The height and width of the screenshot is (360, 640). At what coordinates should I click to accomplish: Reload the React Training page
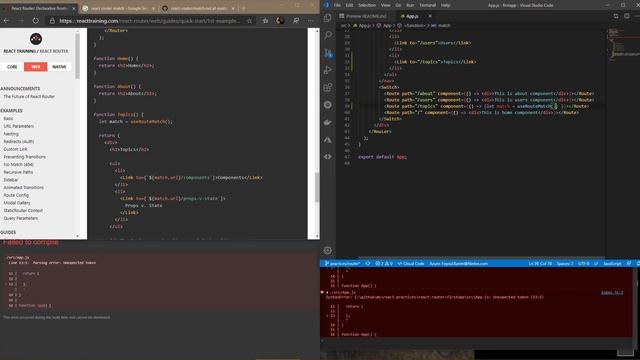tap(36, 20)
